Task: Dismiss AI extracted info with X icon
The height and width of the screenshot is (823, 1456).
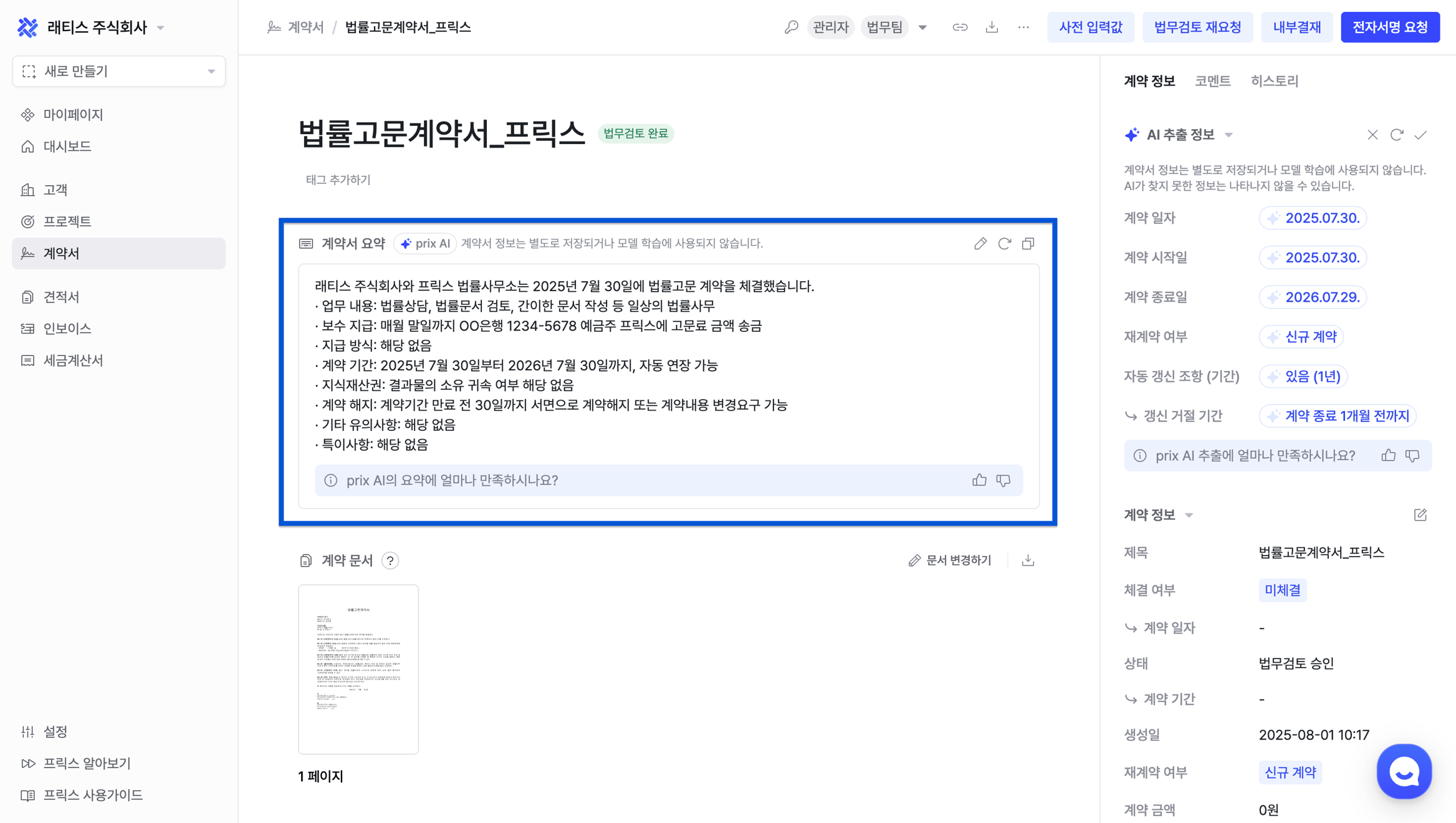Action: click(x=1372, y=135)
